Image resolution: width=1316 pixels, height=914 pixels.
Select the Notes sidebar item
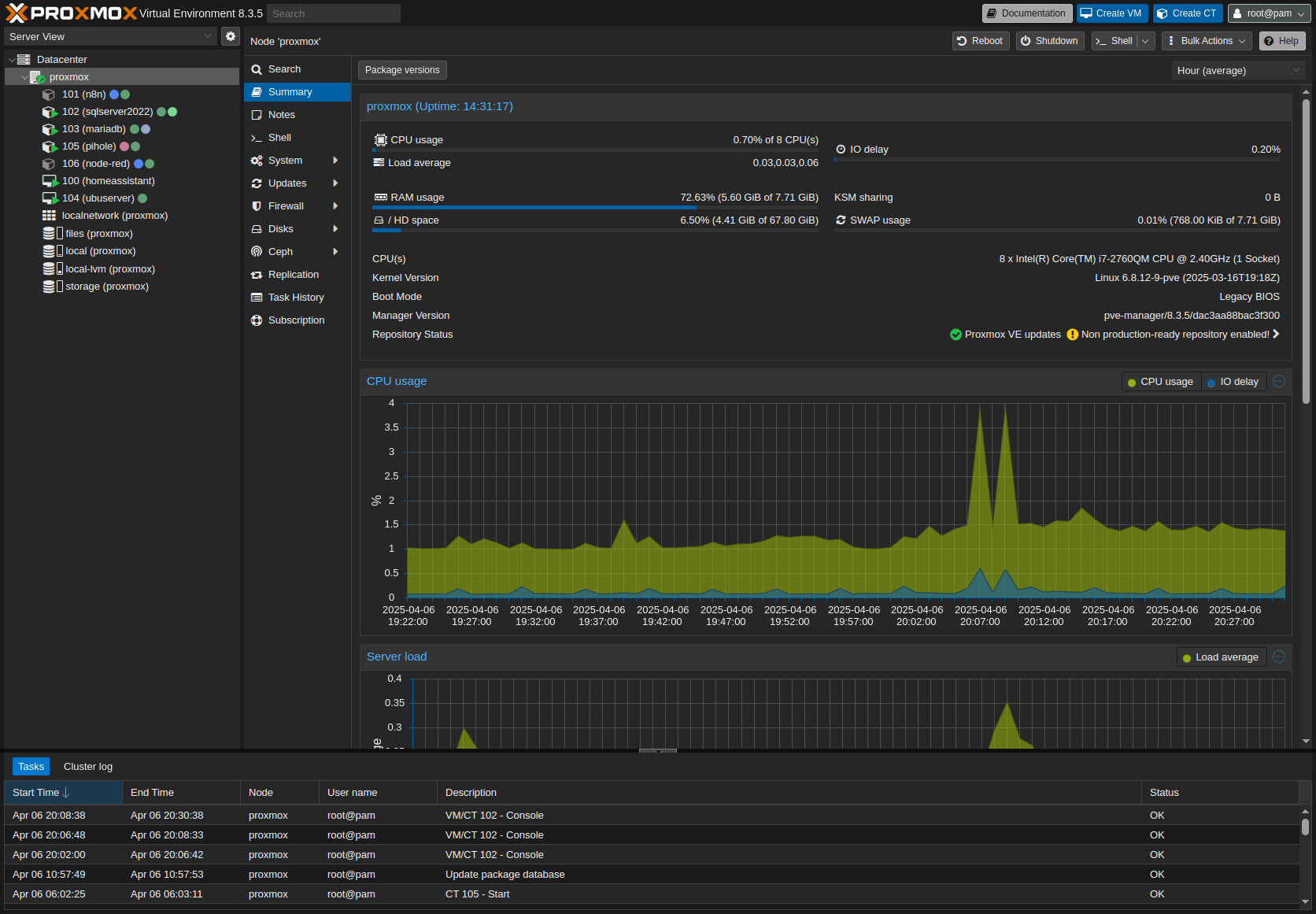[x=280, y=114]
